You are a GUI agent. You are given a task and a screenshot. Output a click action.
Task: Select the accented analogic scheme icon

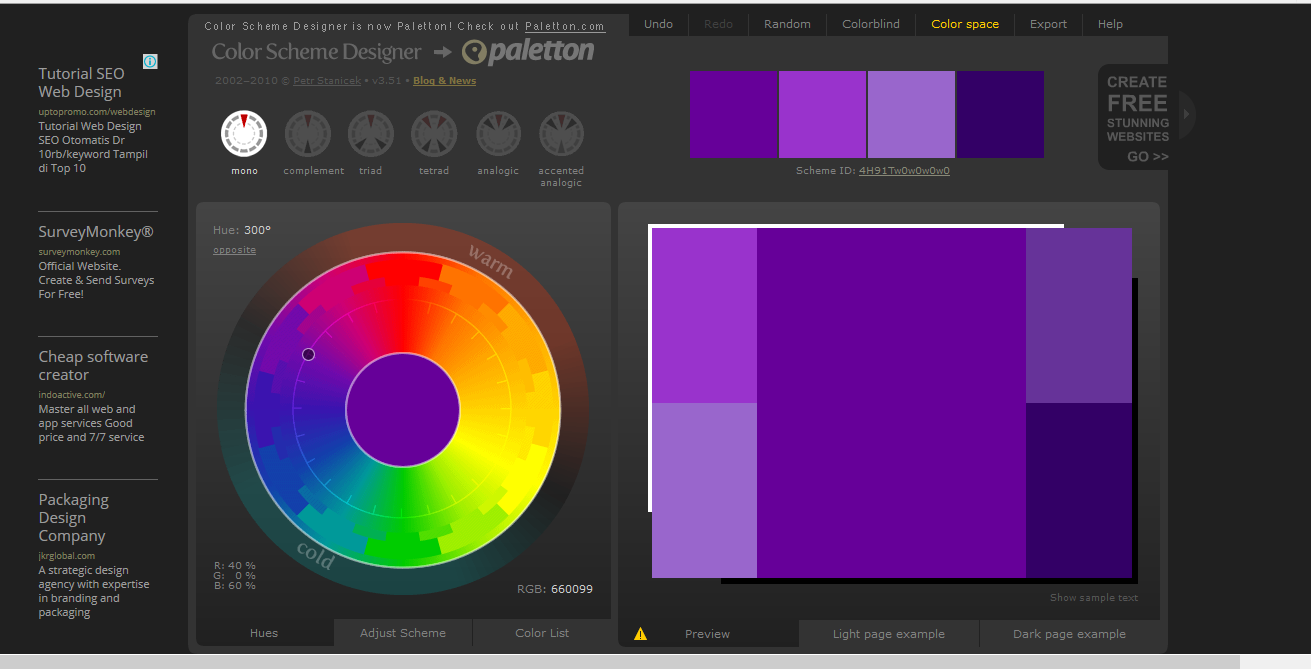(x=561, y=134)
